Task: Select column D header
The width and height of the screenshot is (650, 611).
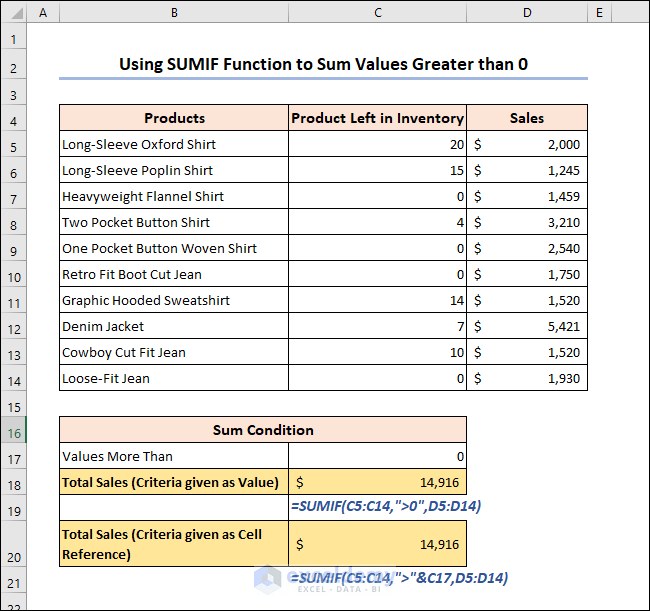Action: coord(527,12)
